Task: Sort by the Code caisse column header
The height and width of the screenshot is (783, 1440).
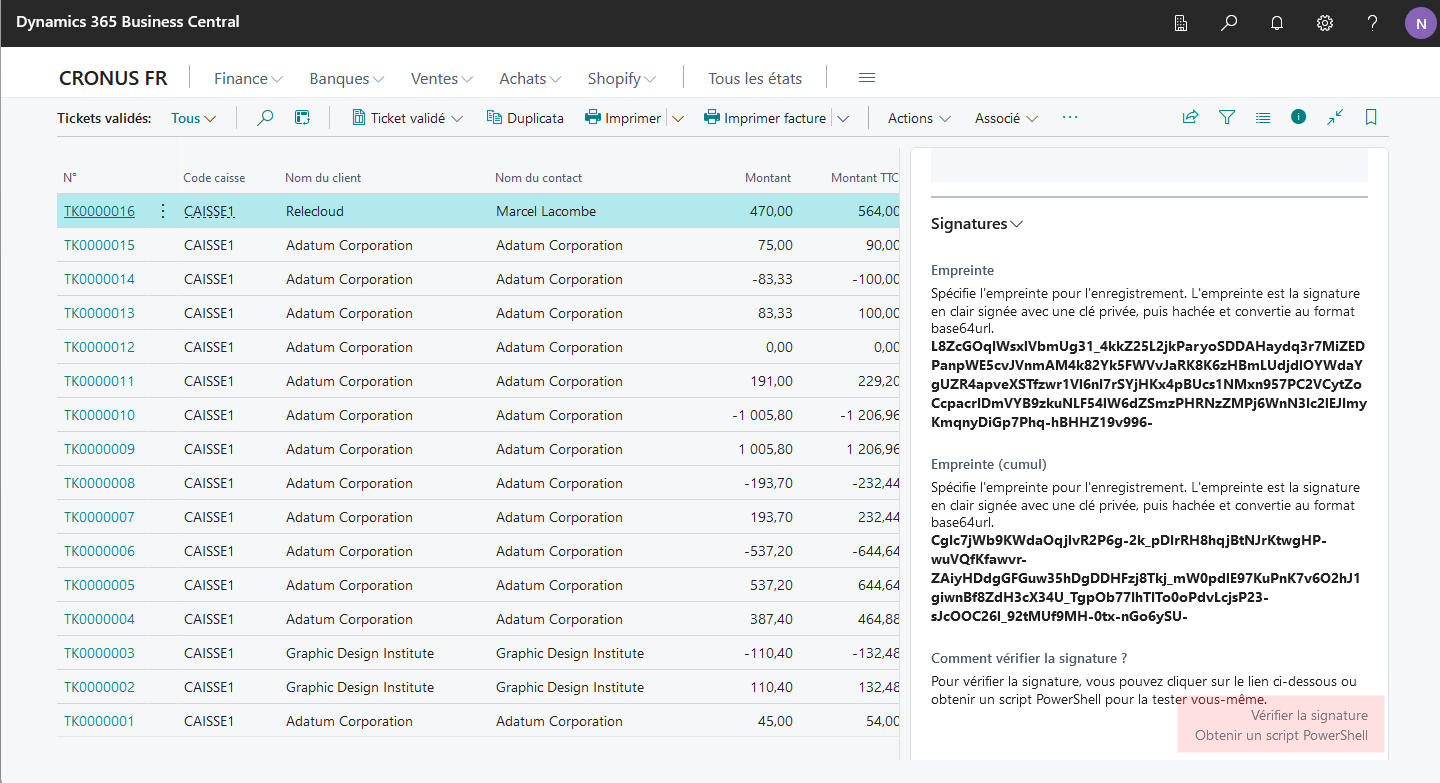Action: pos(214,177)
